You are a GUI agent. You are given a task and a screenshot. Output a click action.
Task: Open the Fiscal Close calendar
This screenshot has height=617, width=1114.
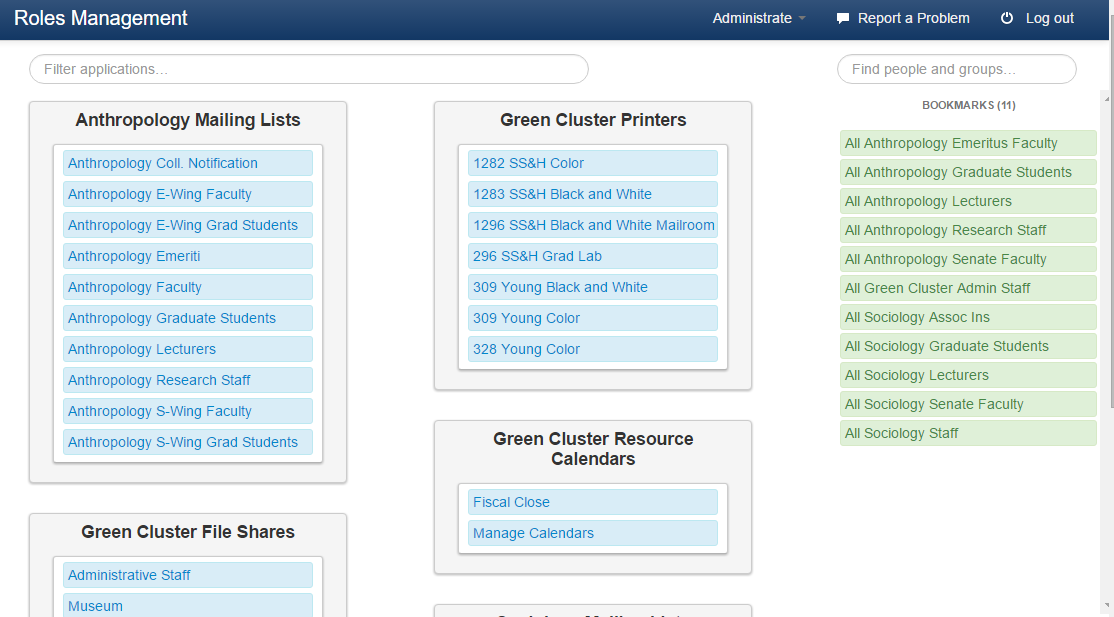[511, 502]
